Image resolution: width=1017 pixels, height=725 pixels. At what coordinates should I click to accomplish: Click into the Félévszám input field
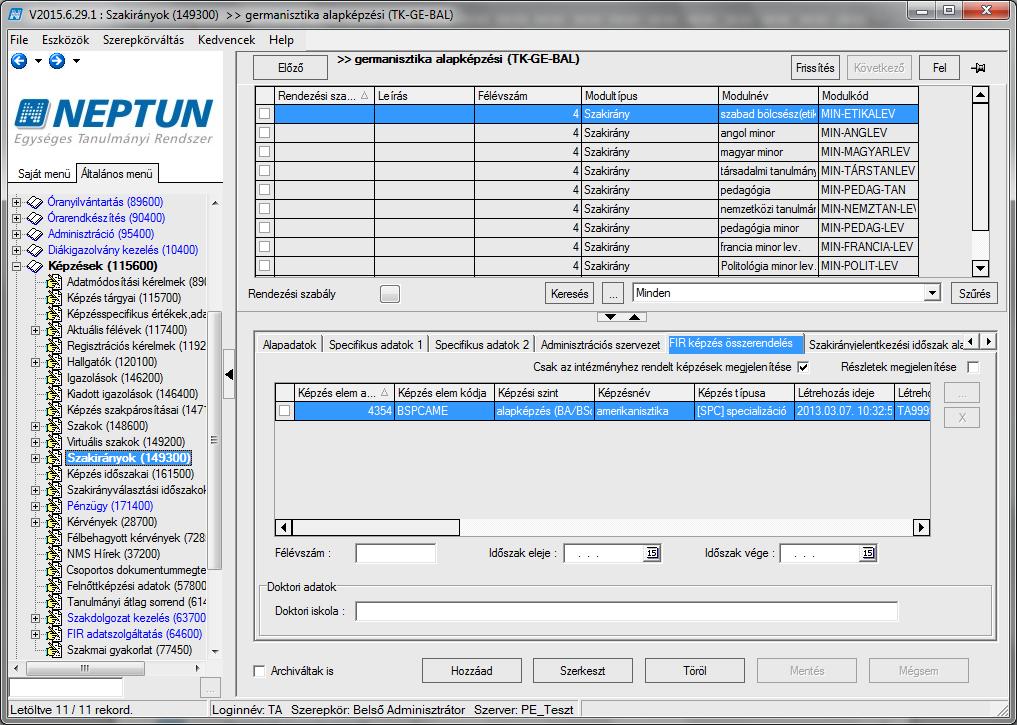pyautogui.click(x=396, y=553)
